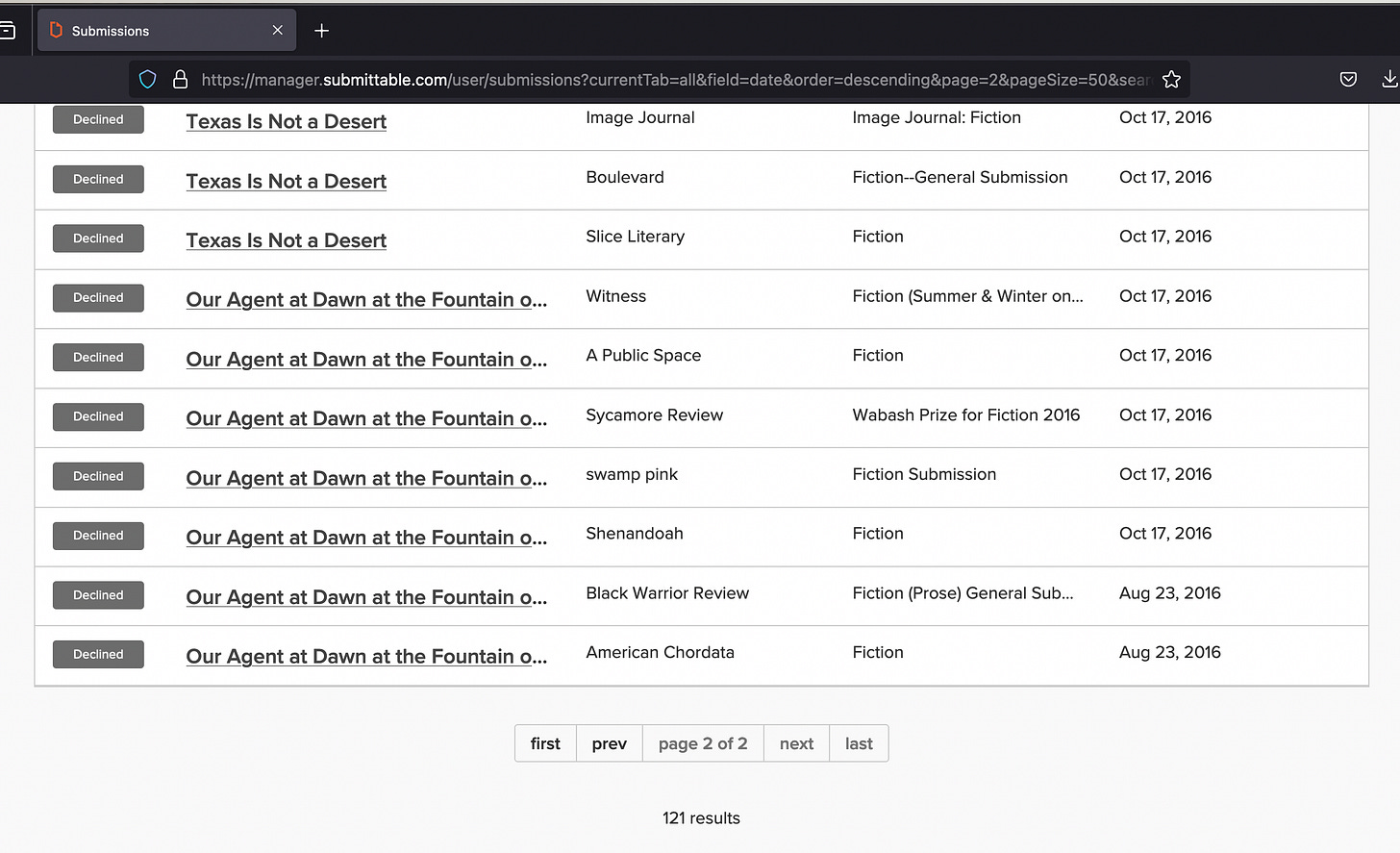This screenshot has width=1400, height=853.
Task: Click the Aug 23, 2016 date in American Chordata row
Action: tap(1170, 653)
